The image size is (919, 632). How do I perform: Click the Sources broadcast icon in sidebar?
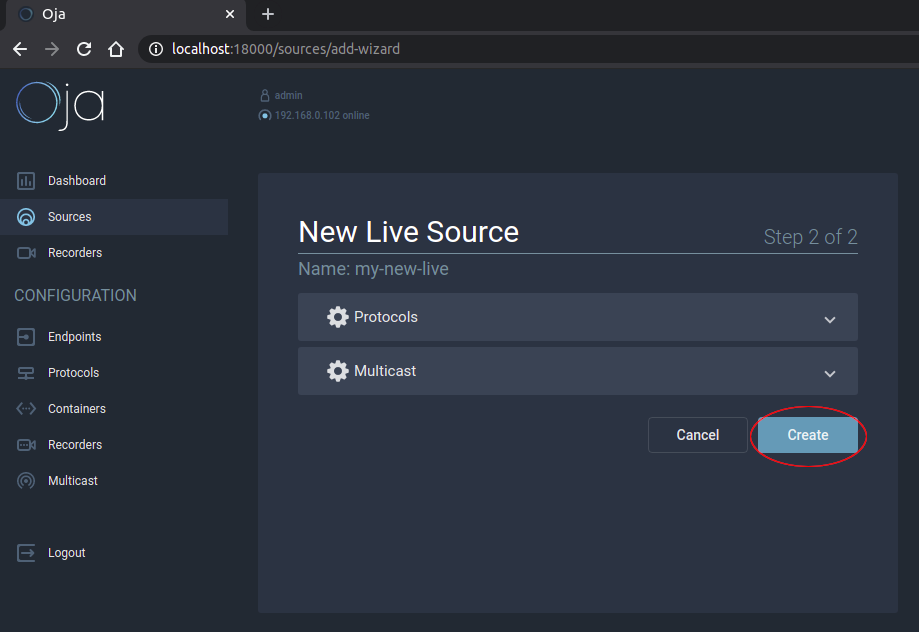(x=26, y=217)
